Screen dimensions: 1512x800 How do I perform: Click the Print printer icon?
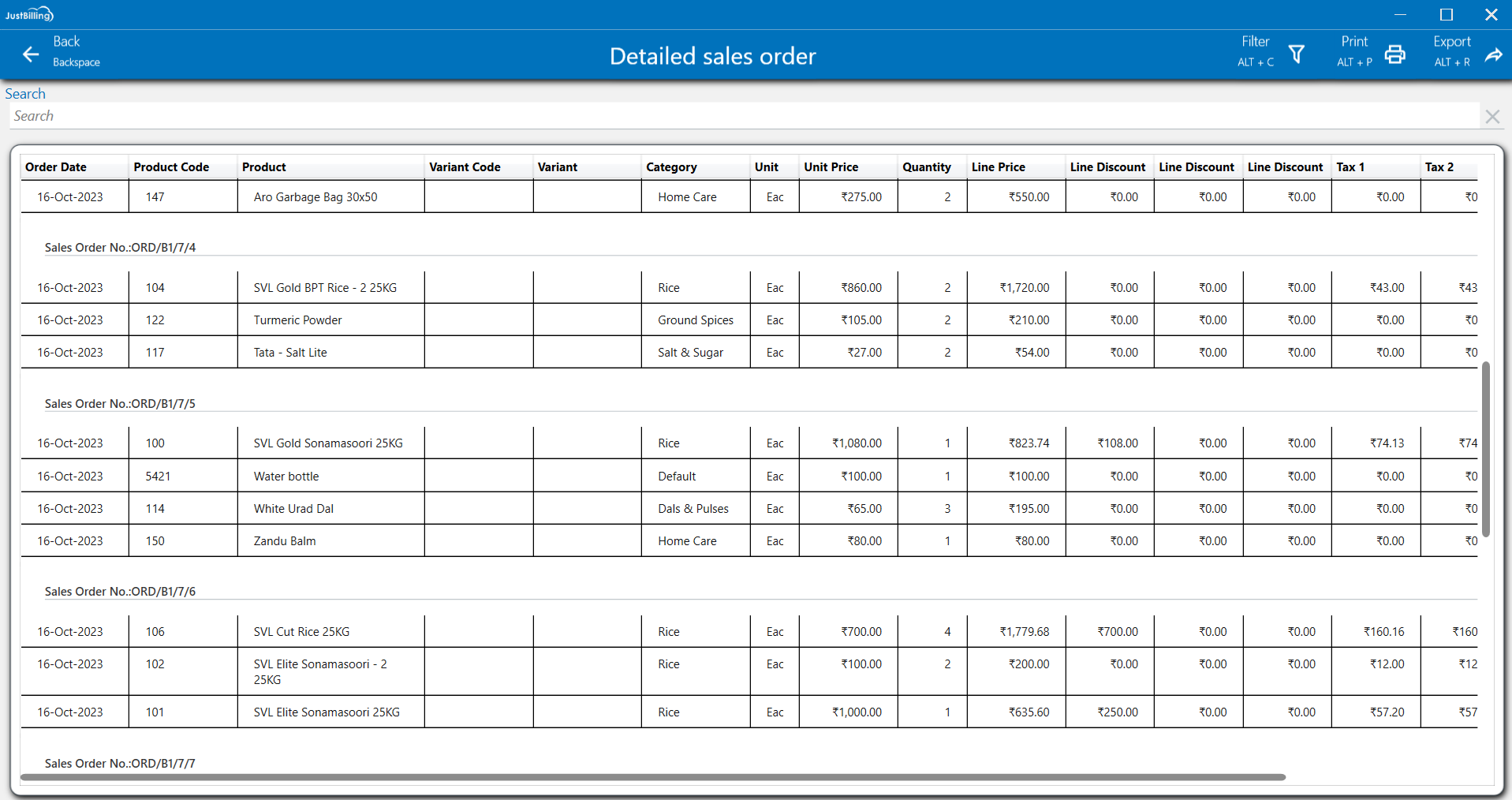pyautogui.click(x=1394, y=54)
